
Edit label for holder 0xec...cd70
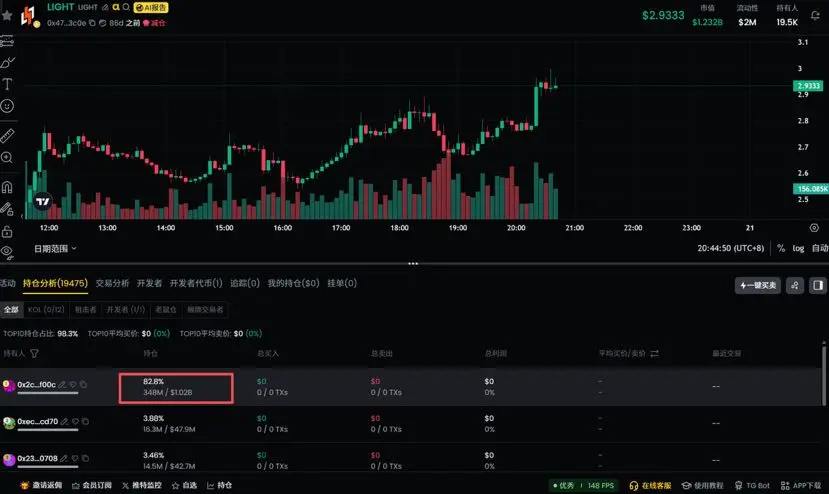64,422
